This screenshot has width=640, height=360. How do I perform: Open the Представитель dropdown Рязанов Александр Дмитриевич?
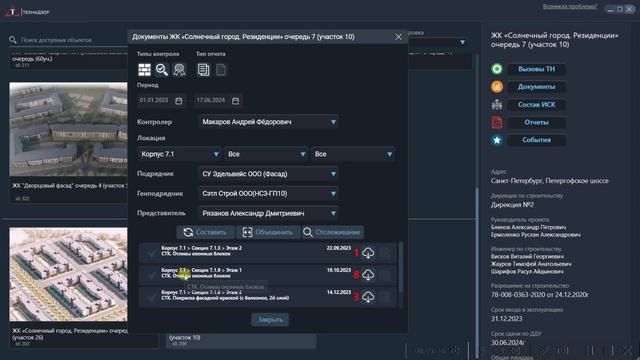coord(268,213)
